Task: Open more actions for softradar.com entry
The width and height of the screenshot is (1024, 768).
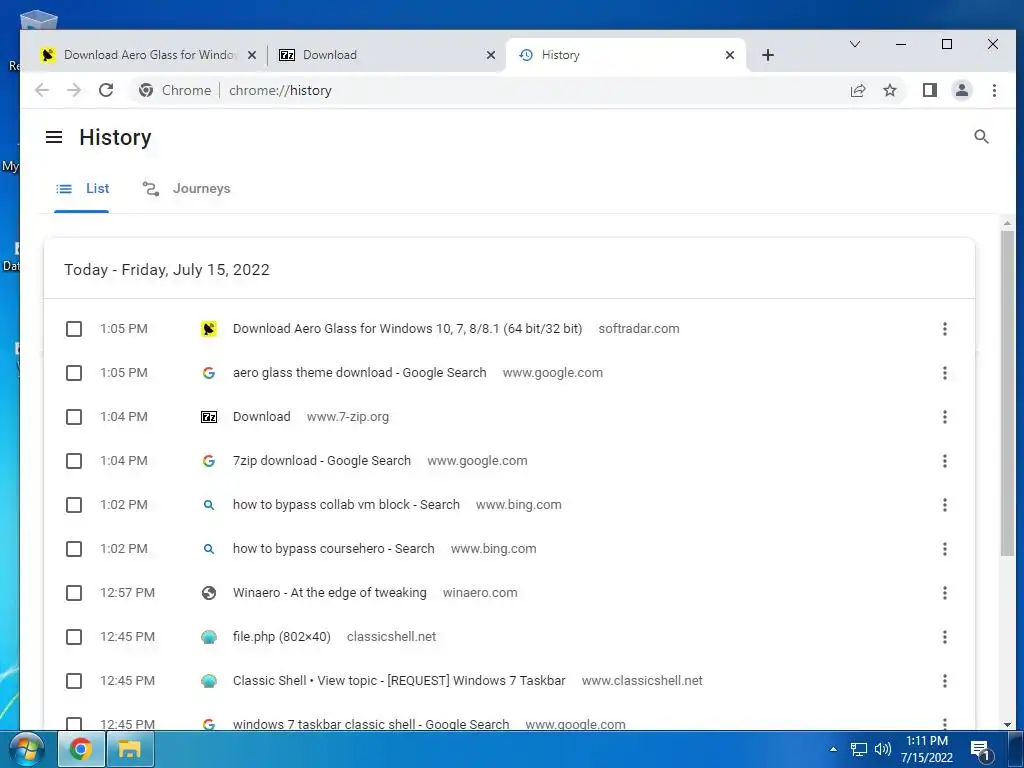Action: 944,328
